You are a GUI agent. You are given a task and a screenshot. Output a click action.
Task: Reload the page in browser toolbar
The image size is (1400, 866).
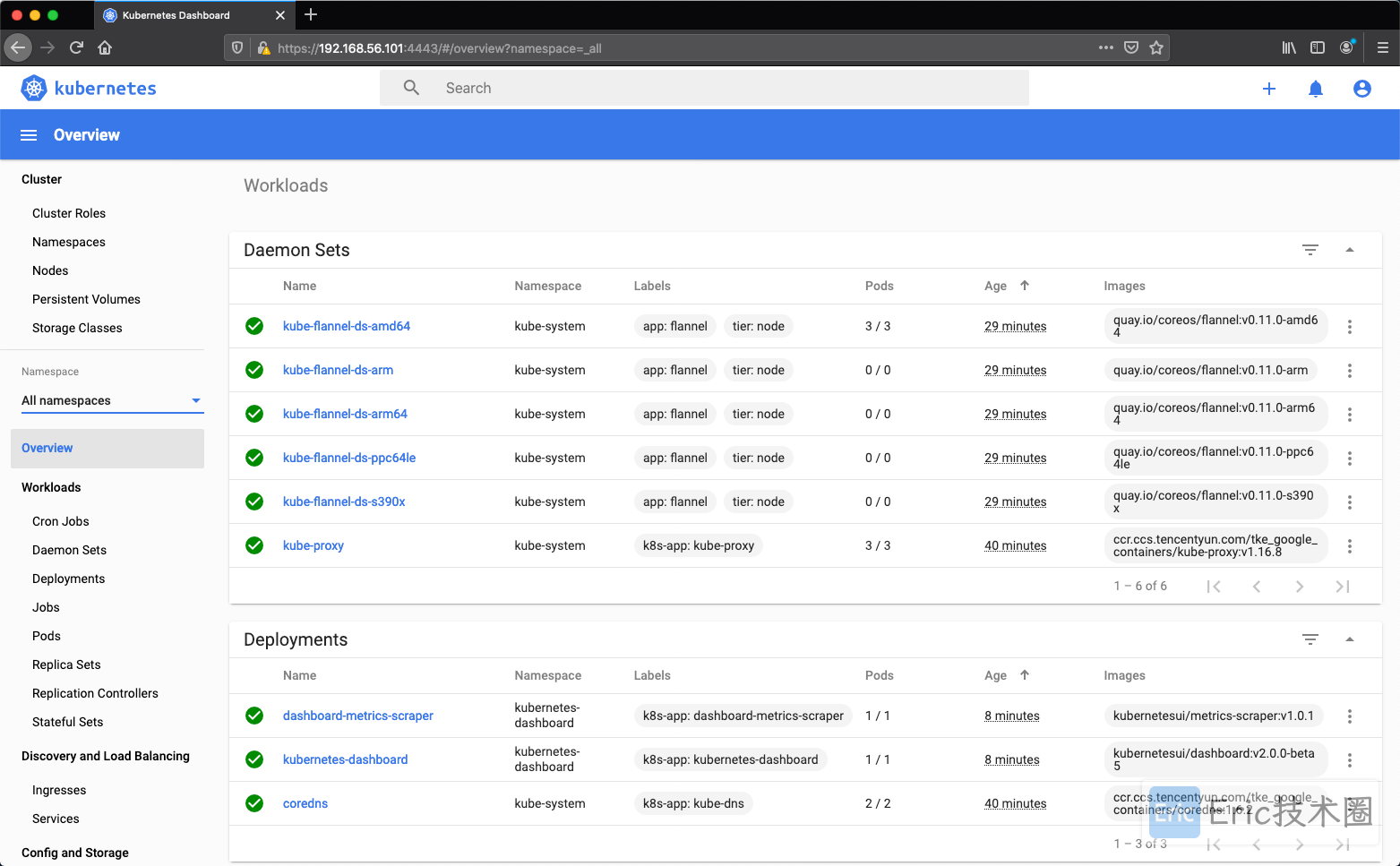[x=76, y=47]
